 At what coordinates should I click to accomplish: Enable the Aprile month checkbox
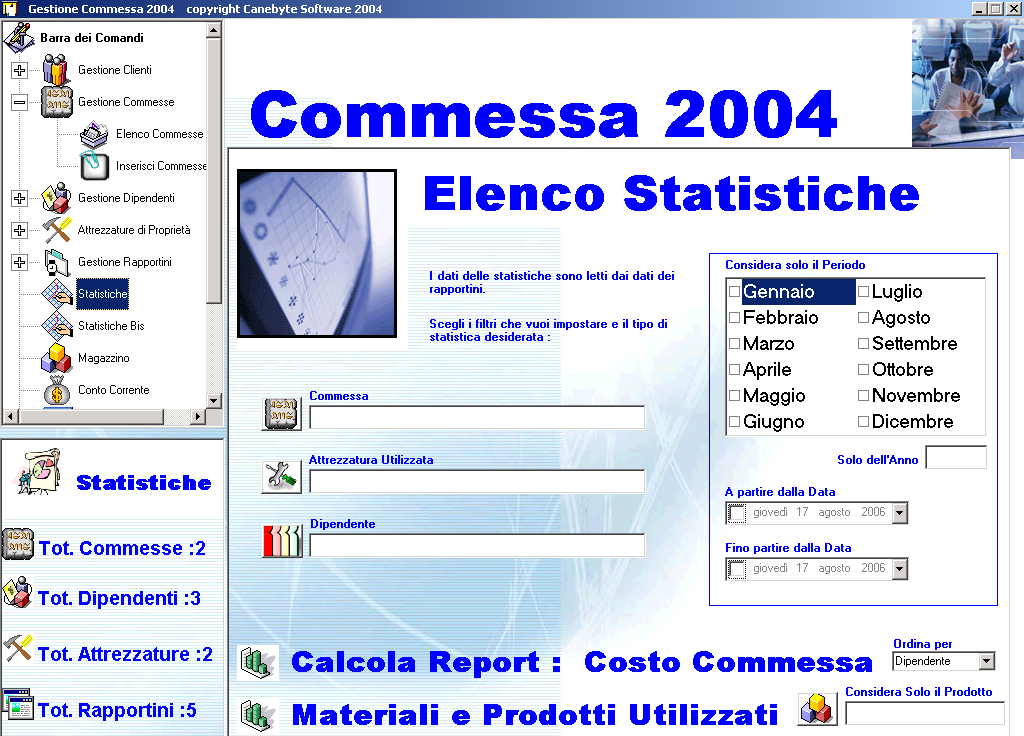(x=734, y=370)
